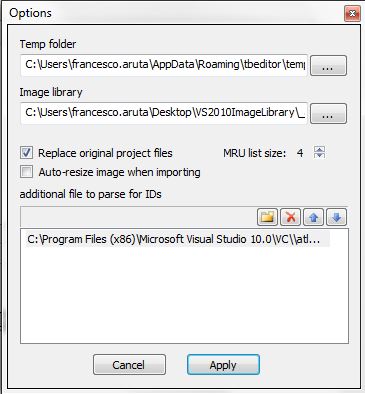Remove selected file with red X icon
The width and height of the screenshot is (365, 394).
(x=291, y=217)
